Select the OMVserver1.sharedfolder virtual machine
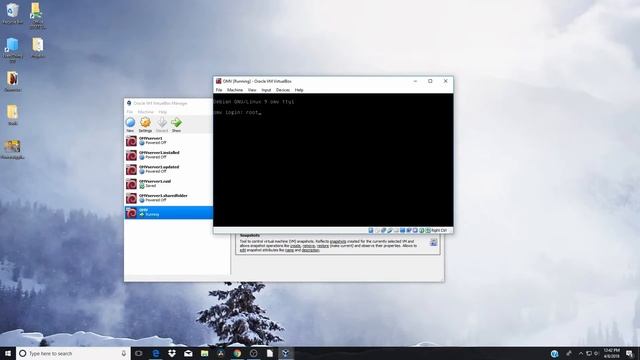 (169, 198)
